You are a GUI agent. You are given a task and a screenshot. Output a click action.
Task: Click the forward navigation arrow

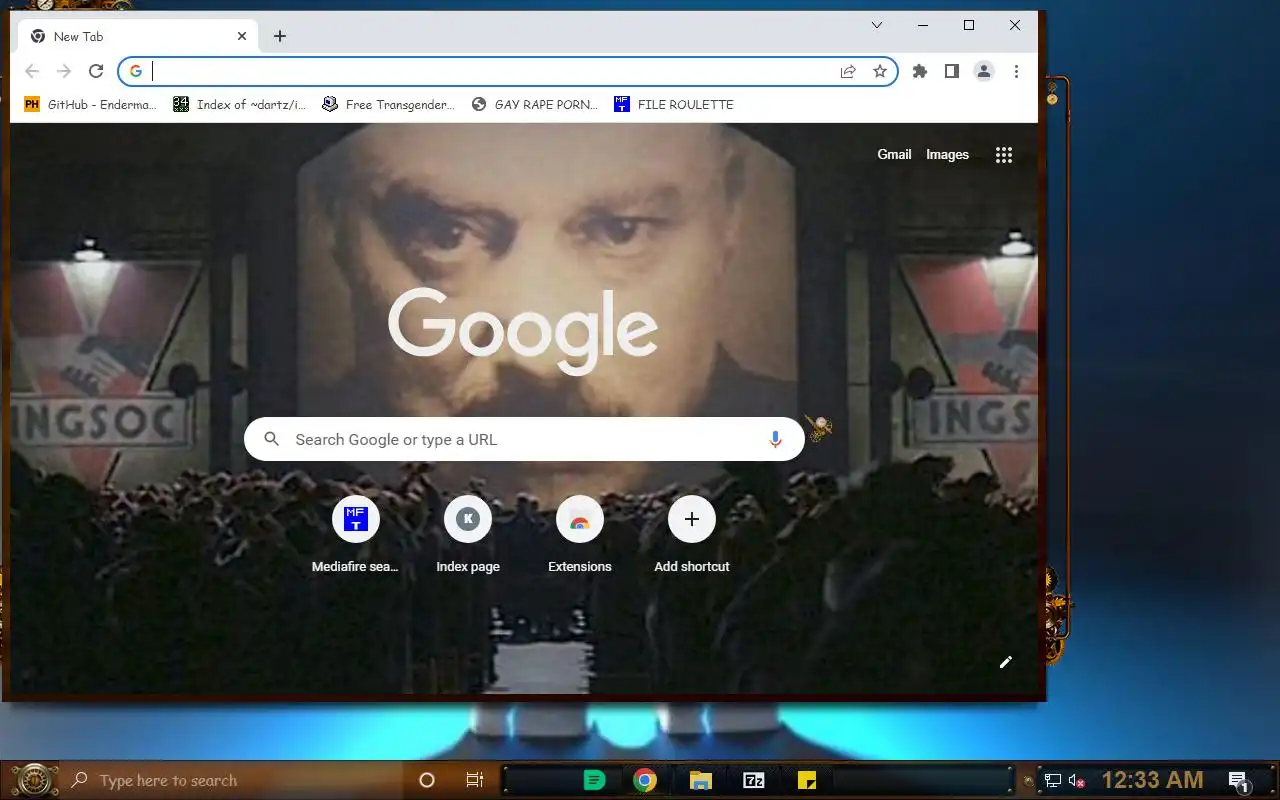click(x=64, y=71)
